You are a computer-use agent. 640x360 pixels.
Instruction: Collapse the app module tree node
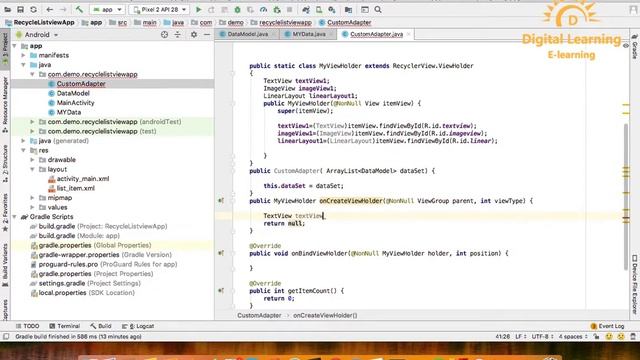pos(15,46)
